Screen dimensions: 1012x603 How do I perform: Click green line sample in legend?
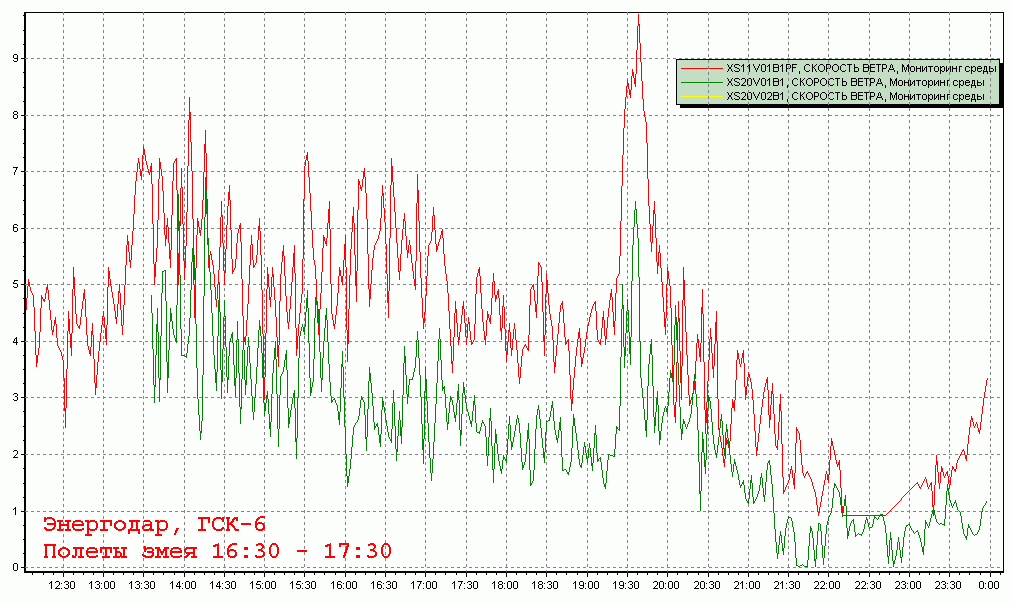701,82
